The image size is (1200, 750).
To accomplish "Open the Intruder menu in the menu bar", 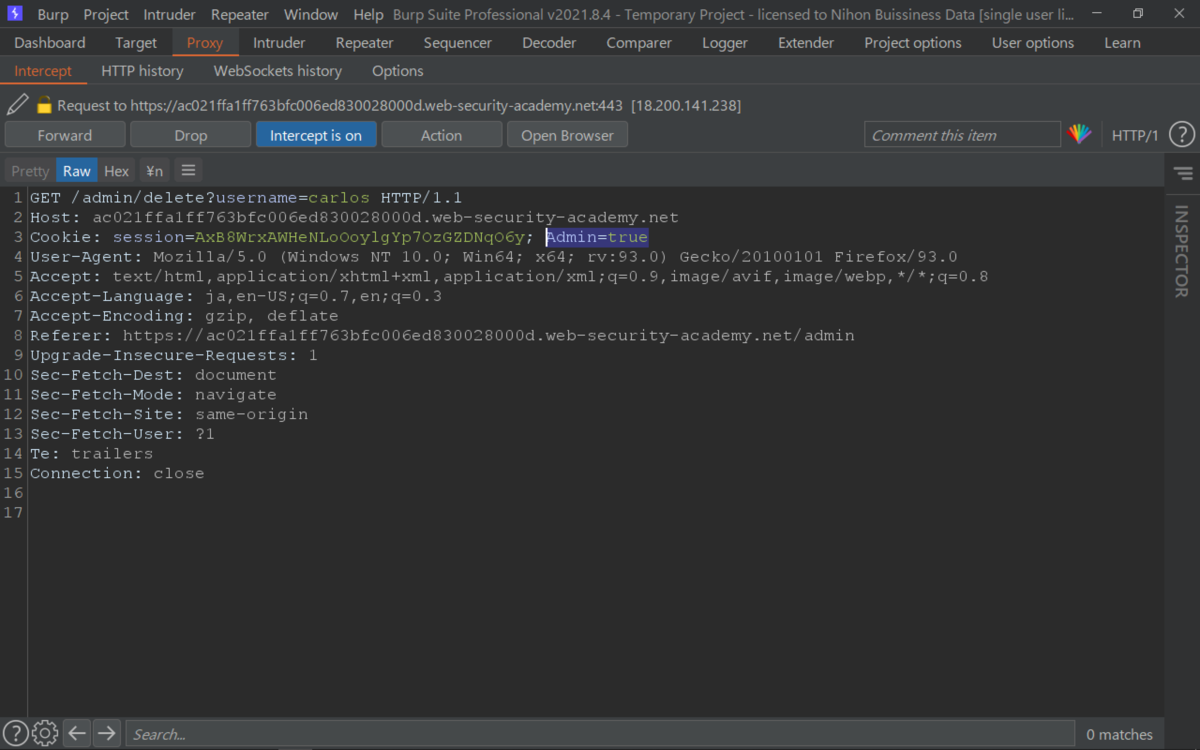I will (170, 15).
